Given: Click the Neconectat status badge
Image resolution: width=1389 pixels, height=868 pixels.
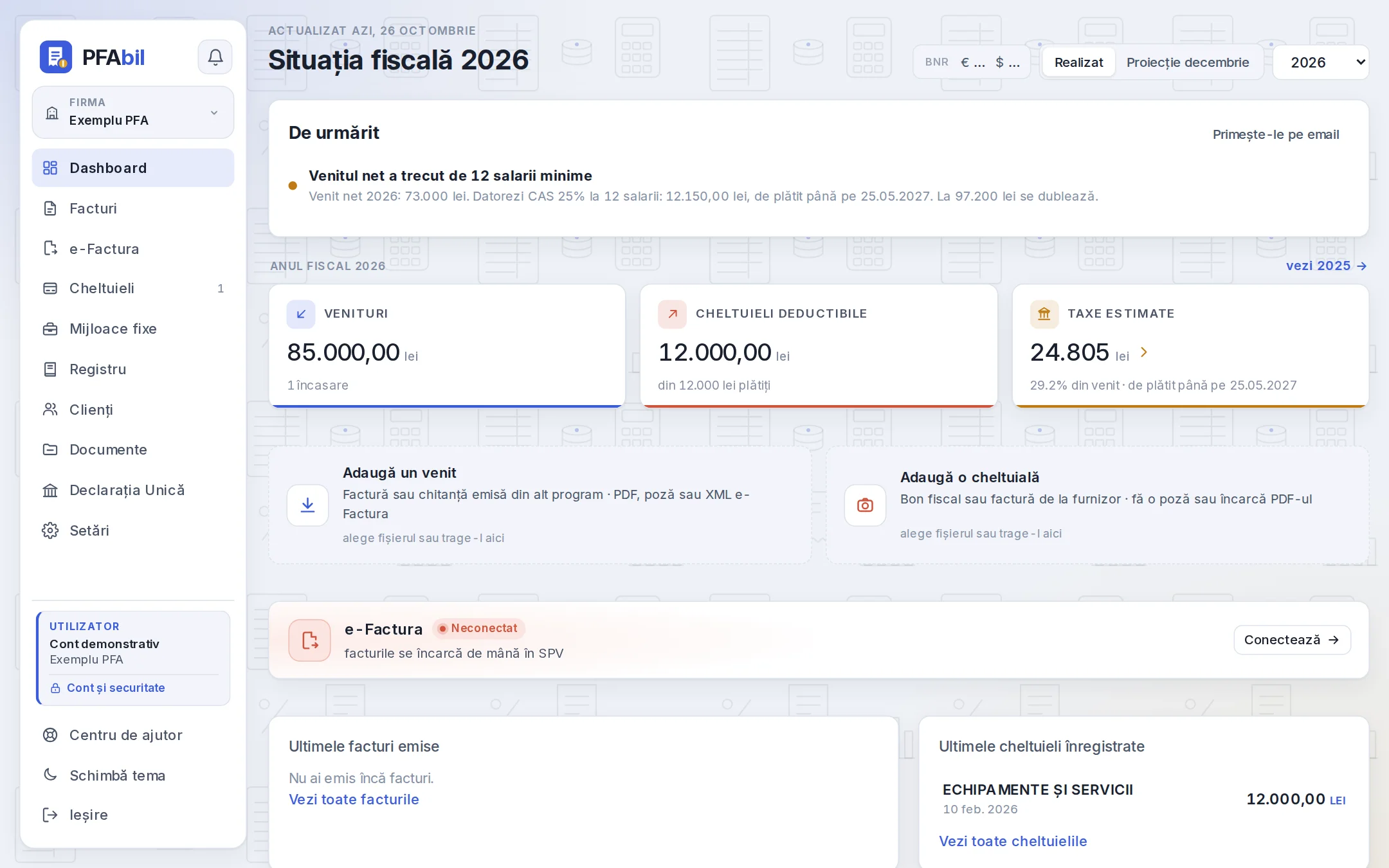Looking at the screenshot, I should click(478, 628).
